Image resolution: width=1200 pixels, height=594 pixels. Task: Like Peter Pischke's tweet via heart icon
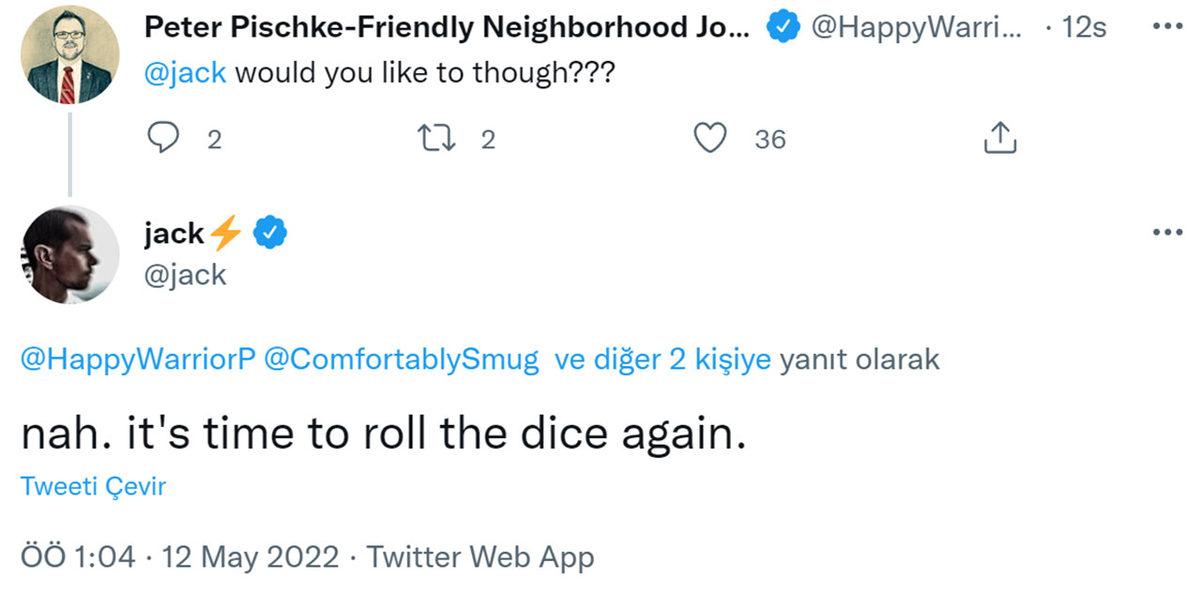coord(709,139)
